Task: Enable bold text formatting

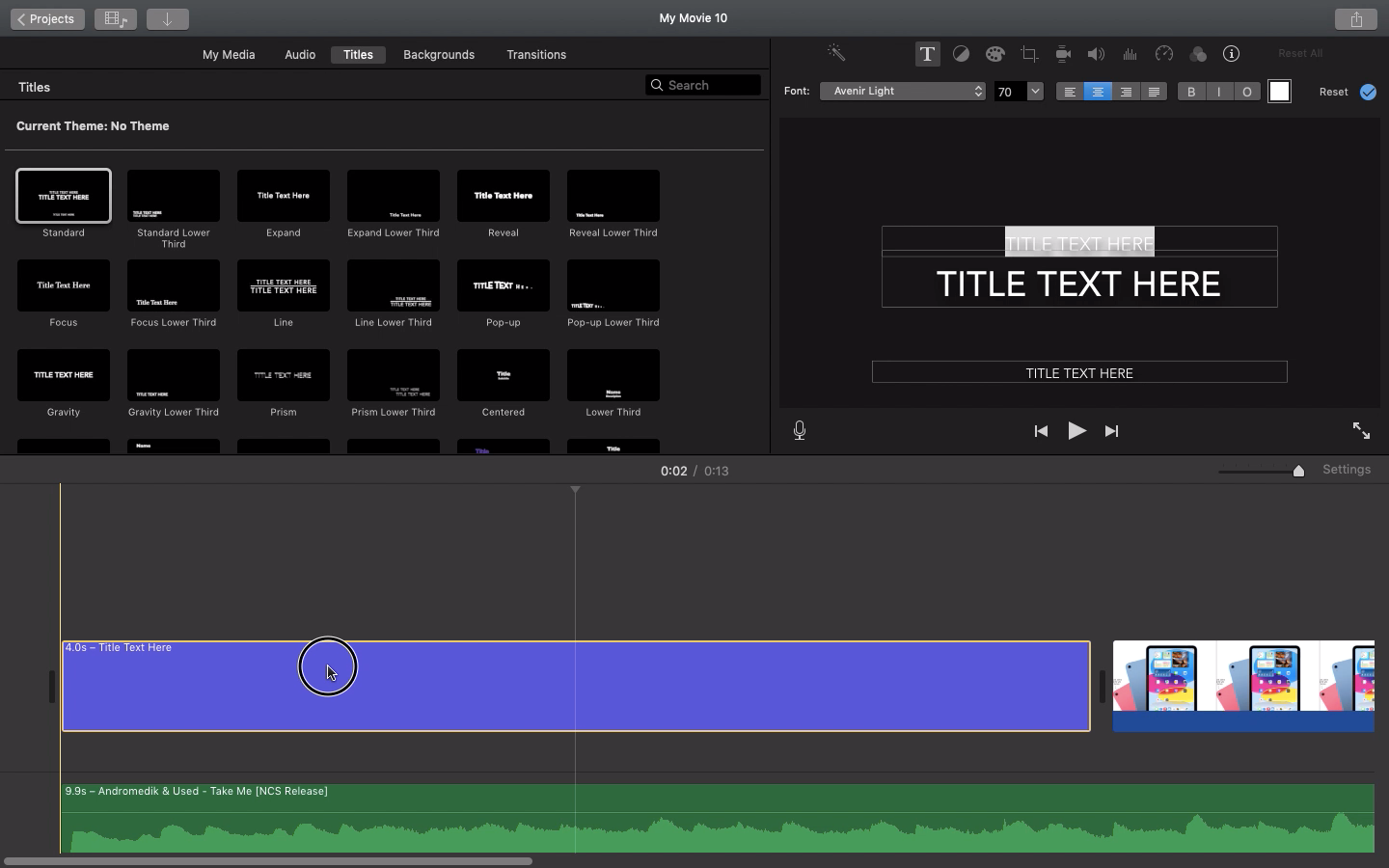Action: pos(1190,92)
